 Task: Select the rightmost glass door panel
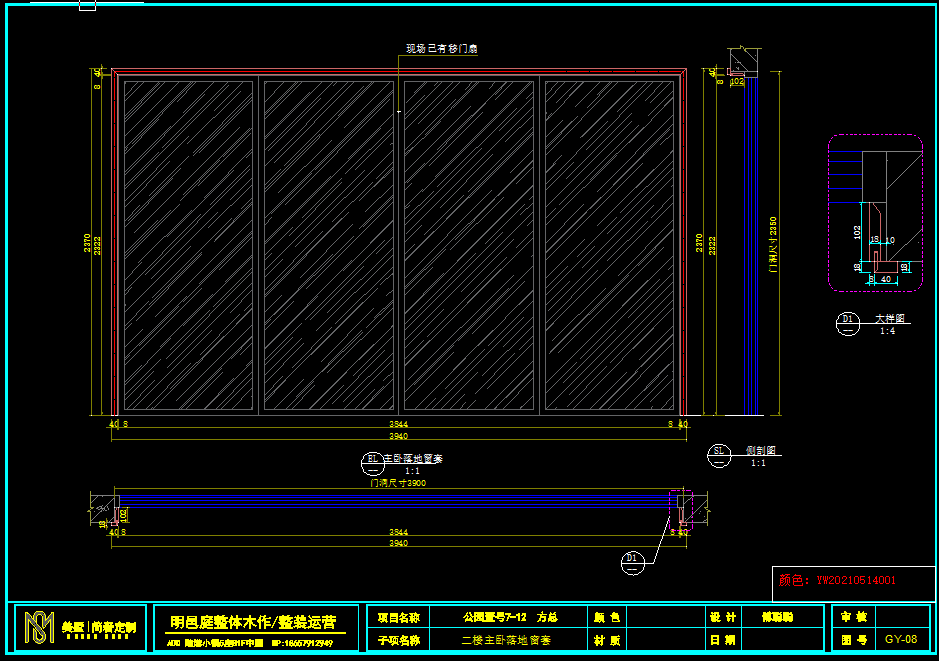(609, 245)
